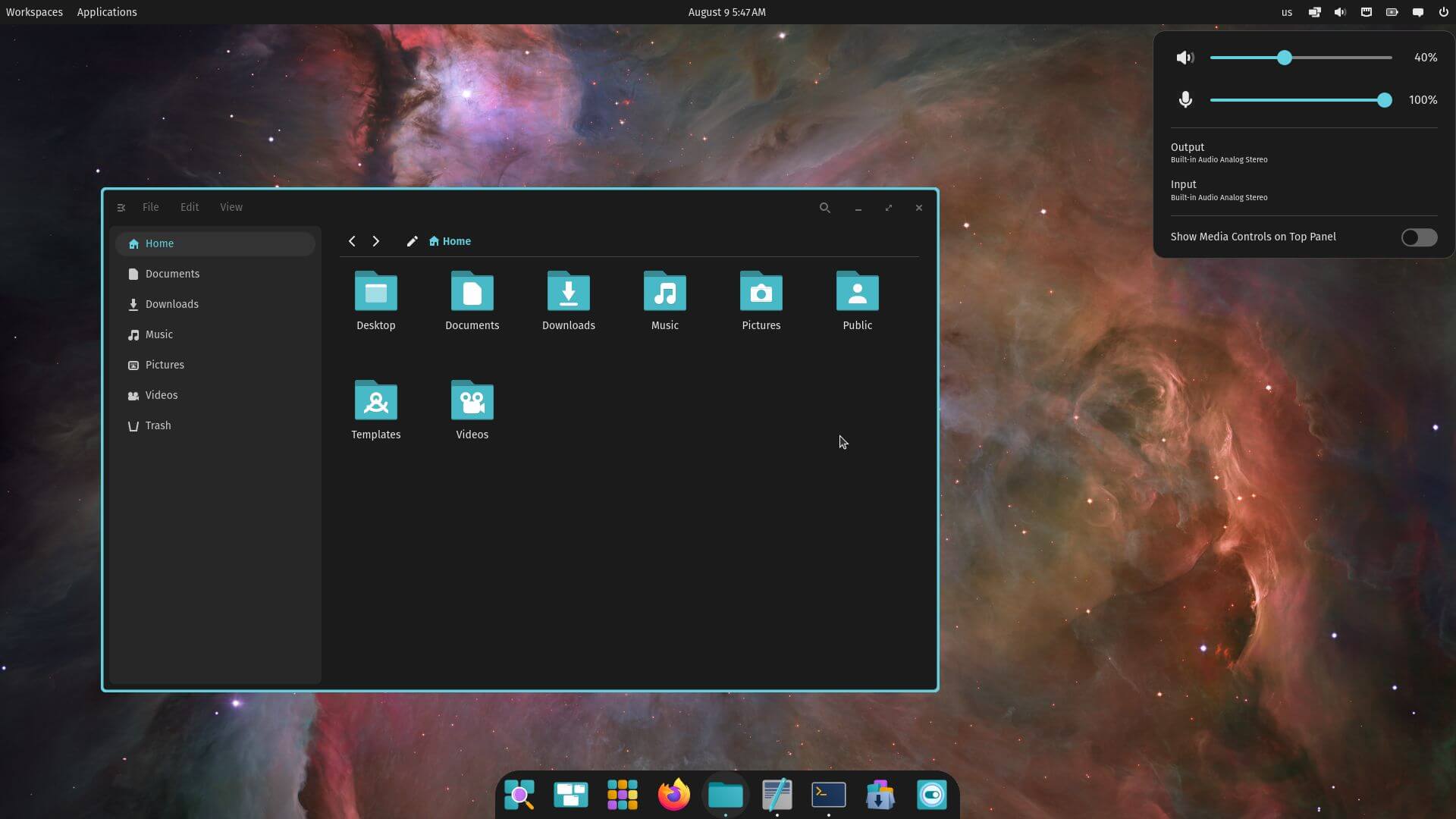Open Trash from the sidebar
The height and width of the screenshot is (819, 1456).
(x=158, y=425)
